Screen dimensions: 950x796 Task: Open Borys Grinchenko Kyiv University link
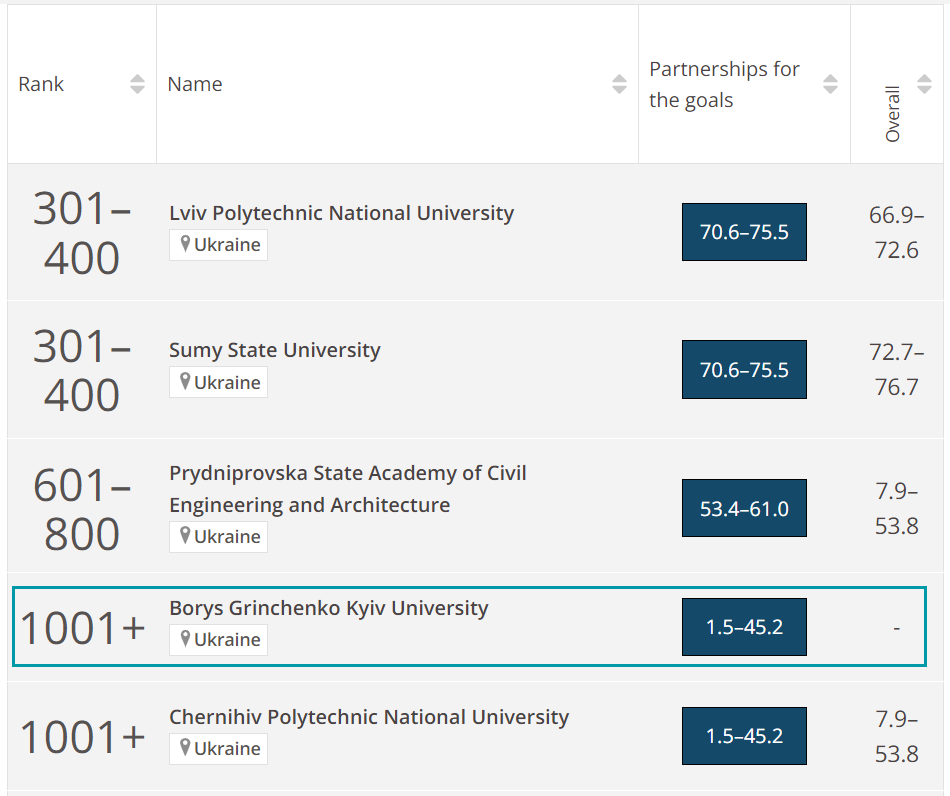click(x=328, y=608)
